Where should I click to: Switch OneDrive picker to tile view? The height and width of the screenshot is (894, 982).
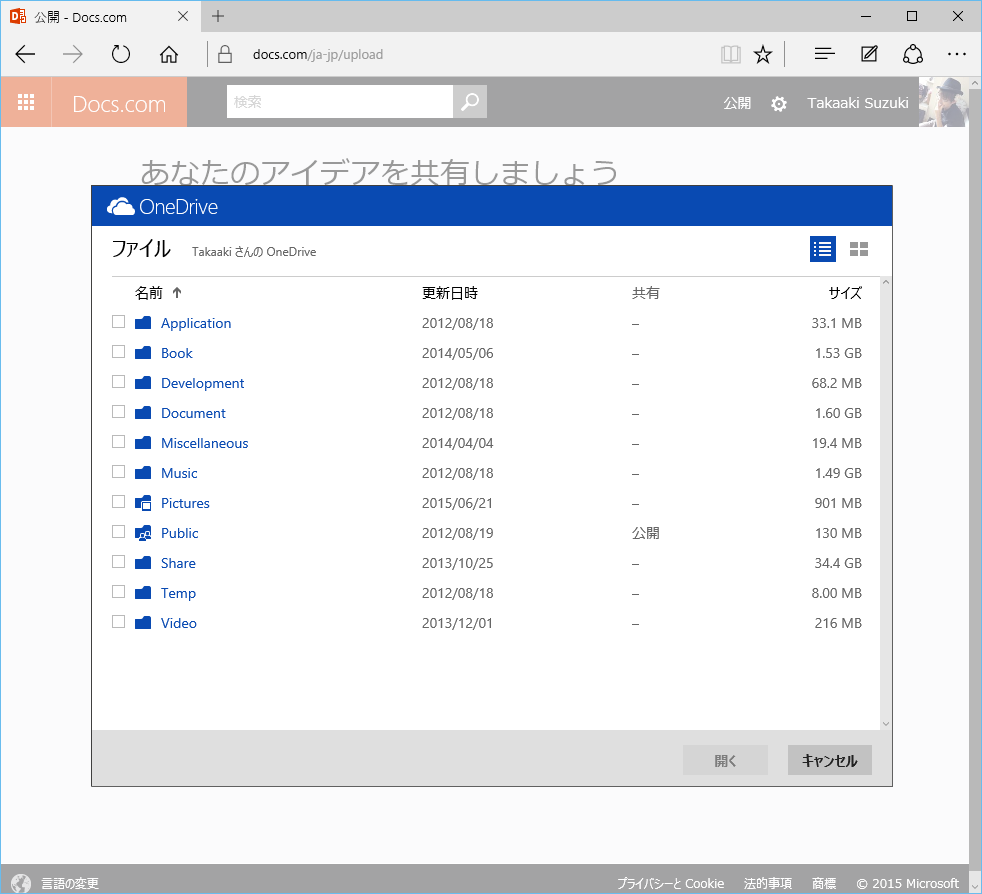click(x=859, y=249)
